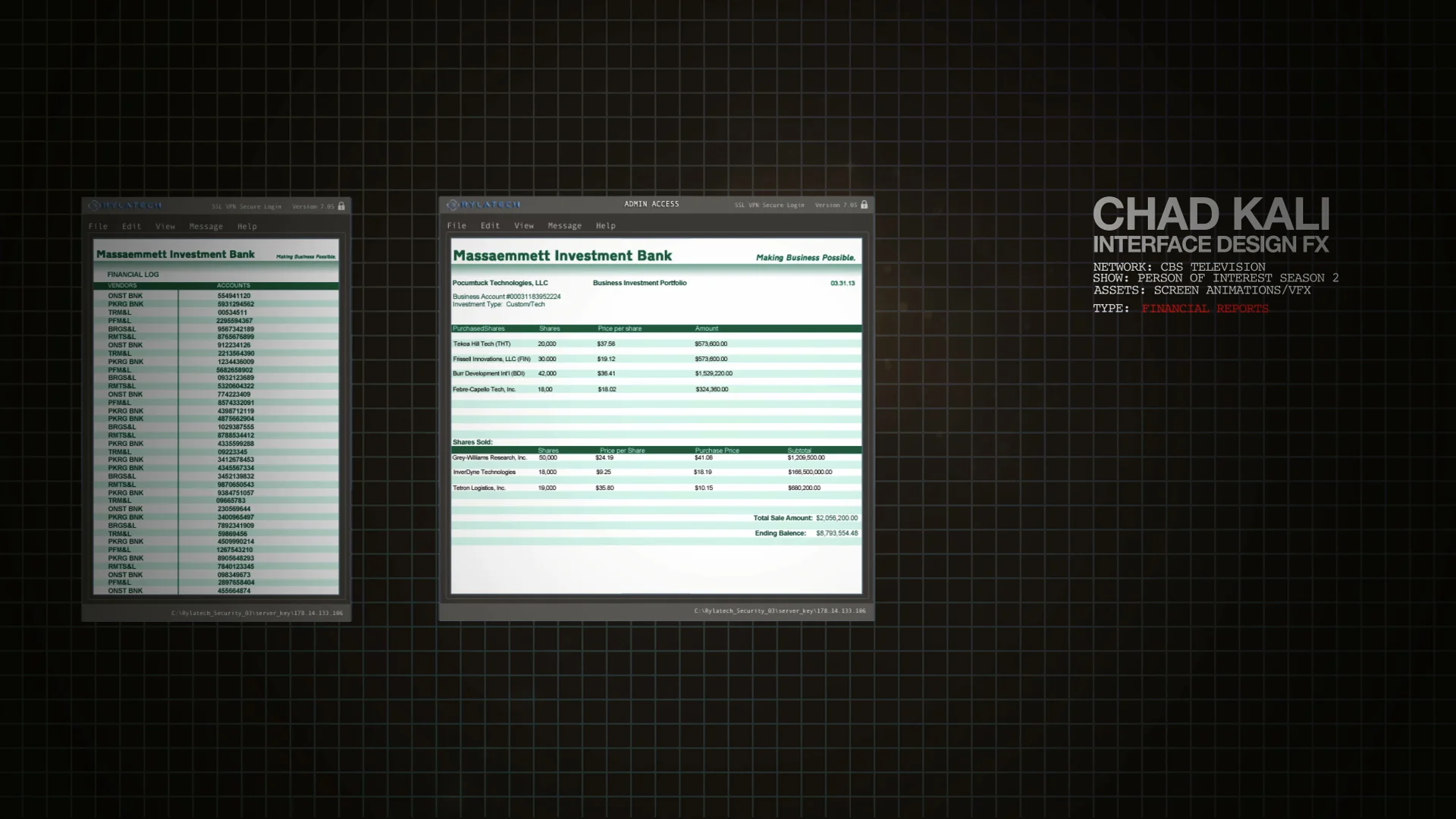Open the Message menu in the Admin Access window
Screen dimensions: 1456x819
coord(564,226)
